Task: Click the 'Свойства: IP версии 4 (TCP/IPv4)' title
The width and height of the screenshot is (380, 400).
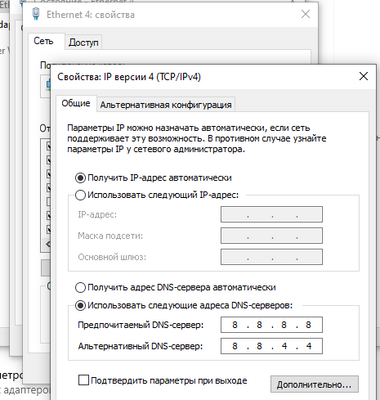Action: pos(129,77)
